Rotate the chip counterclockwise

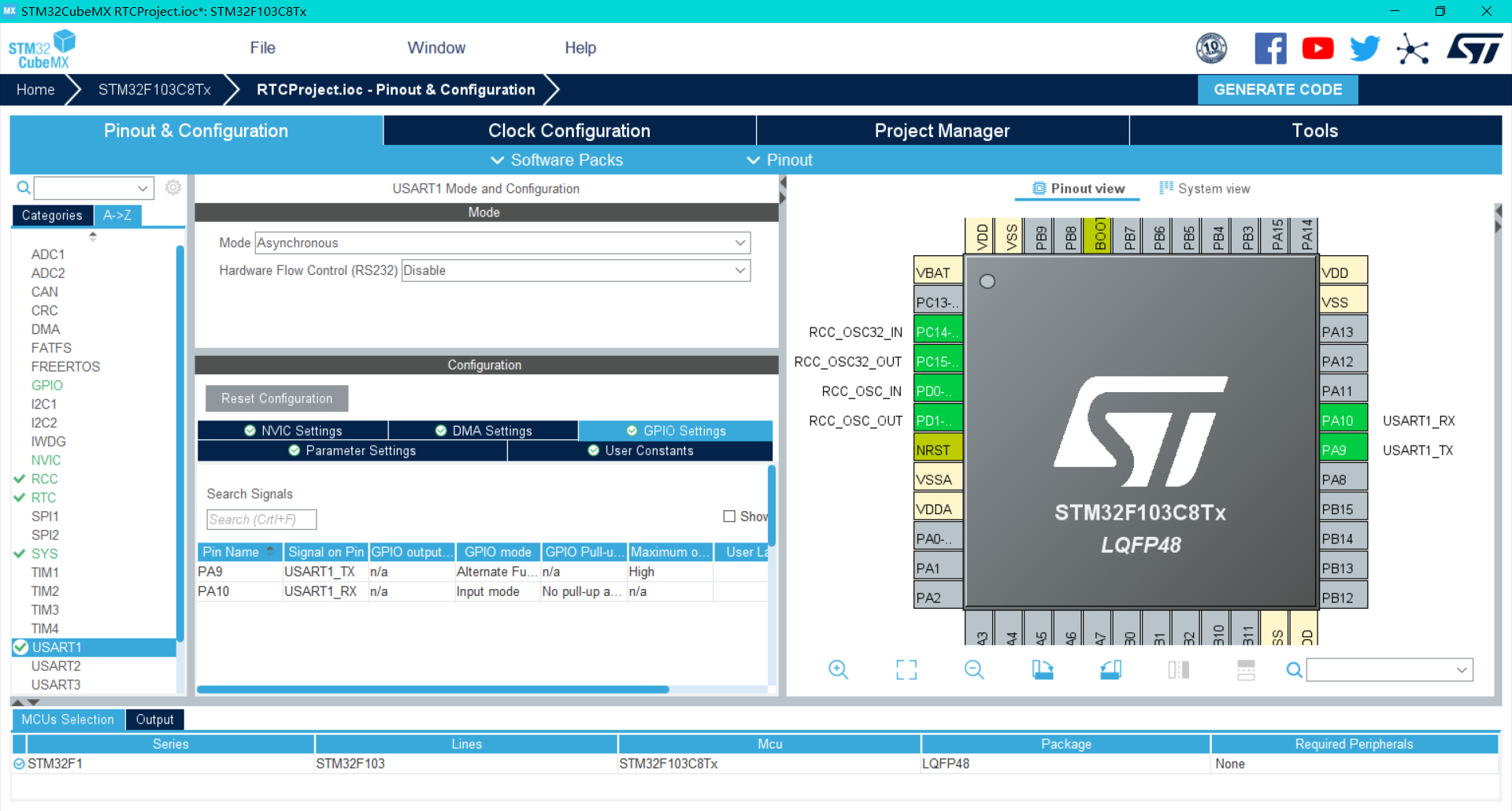(x=1110, y=670)
